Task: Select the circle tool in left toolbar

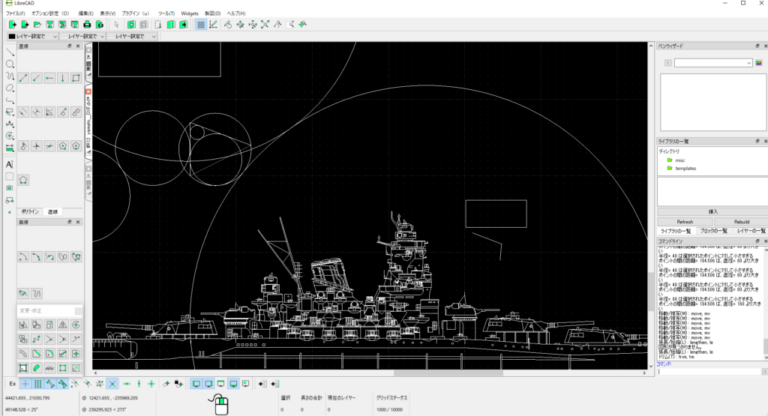Action: tap(10, 64)
